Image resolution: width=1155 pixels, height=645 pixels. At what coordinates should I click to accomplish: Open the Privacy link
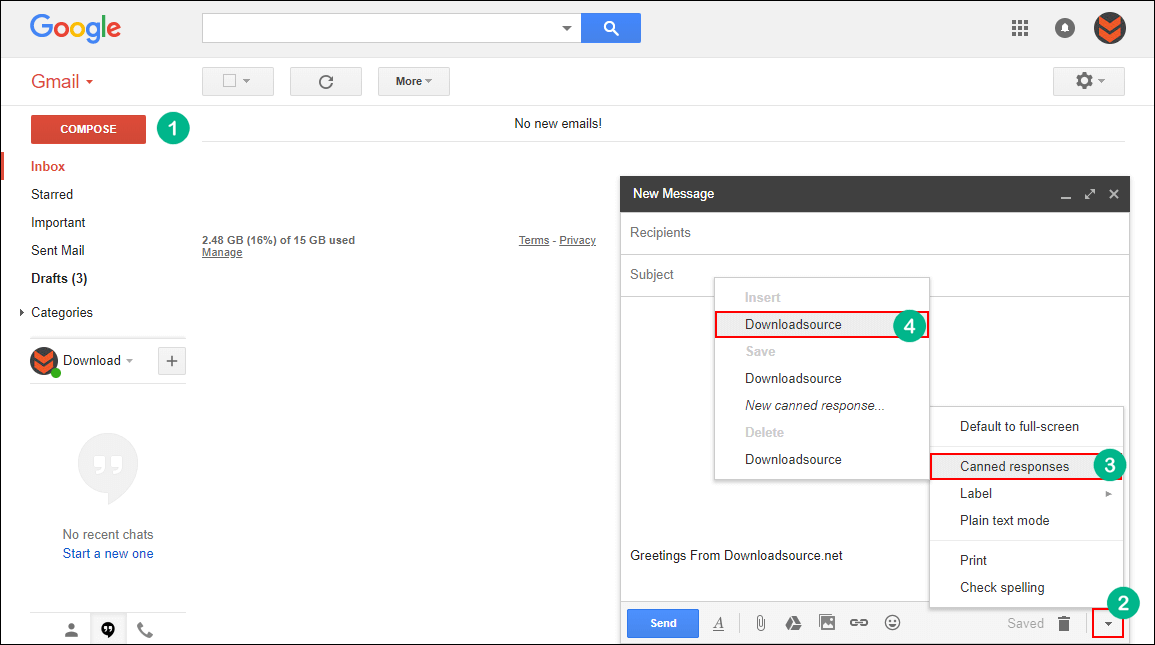pyautogui.click(x=578, y=240)
